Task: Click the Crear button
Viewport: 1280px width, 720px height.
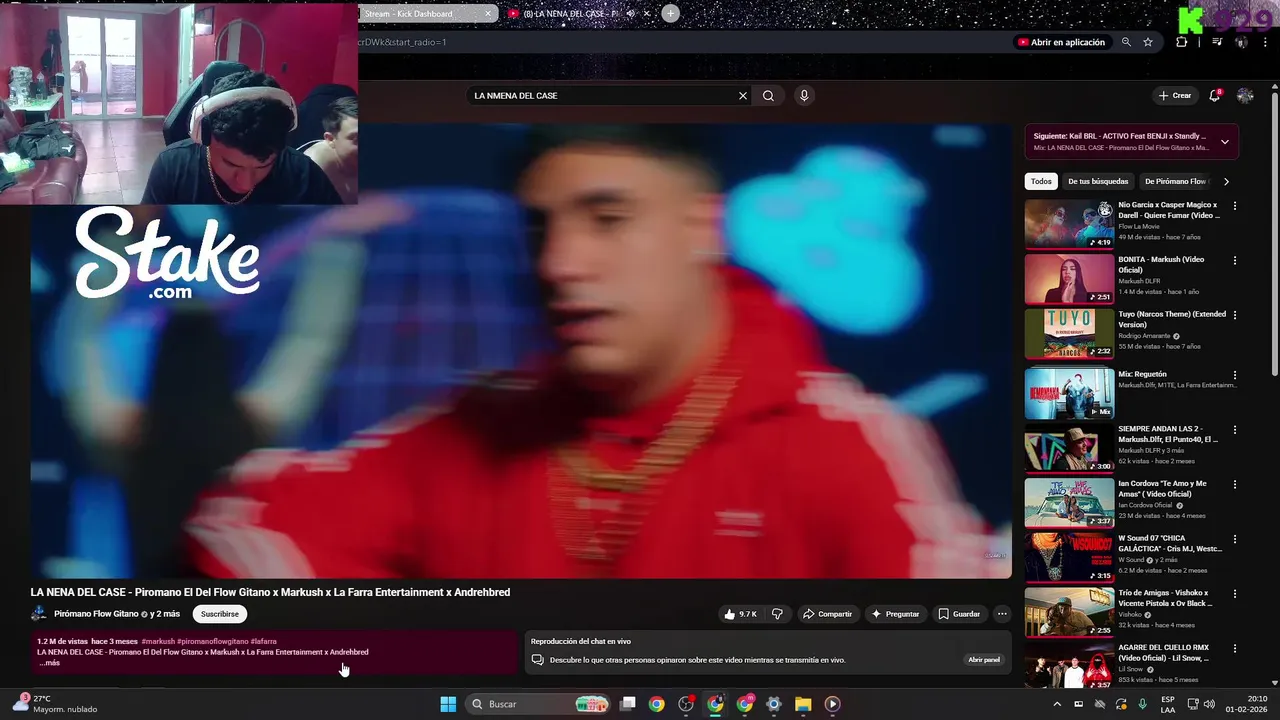Action: point(1175,95)
